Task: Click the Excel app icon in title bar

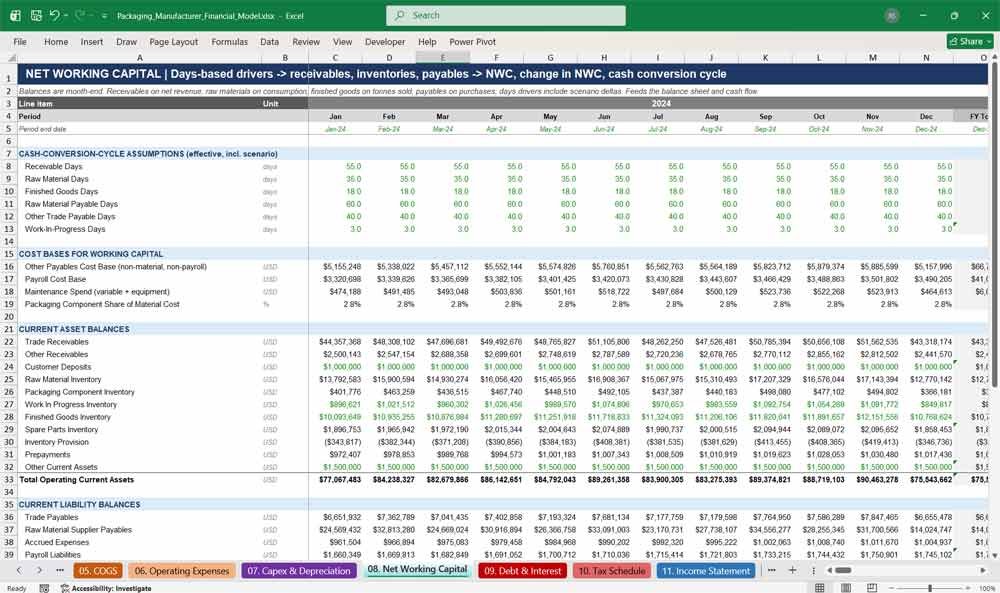Action: 15,15
